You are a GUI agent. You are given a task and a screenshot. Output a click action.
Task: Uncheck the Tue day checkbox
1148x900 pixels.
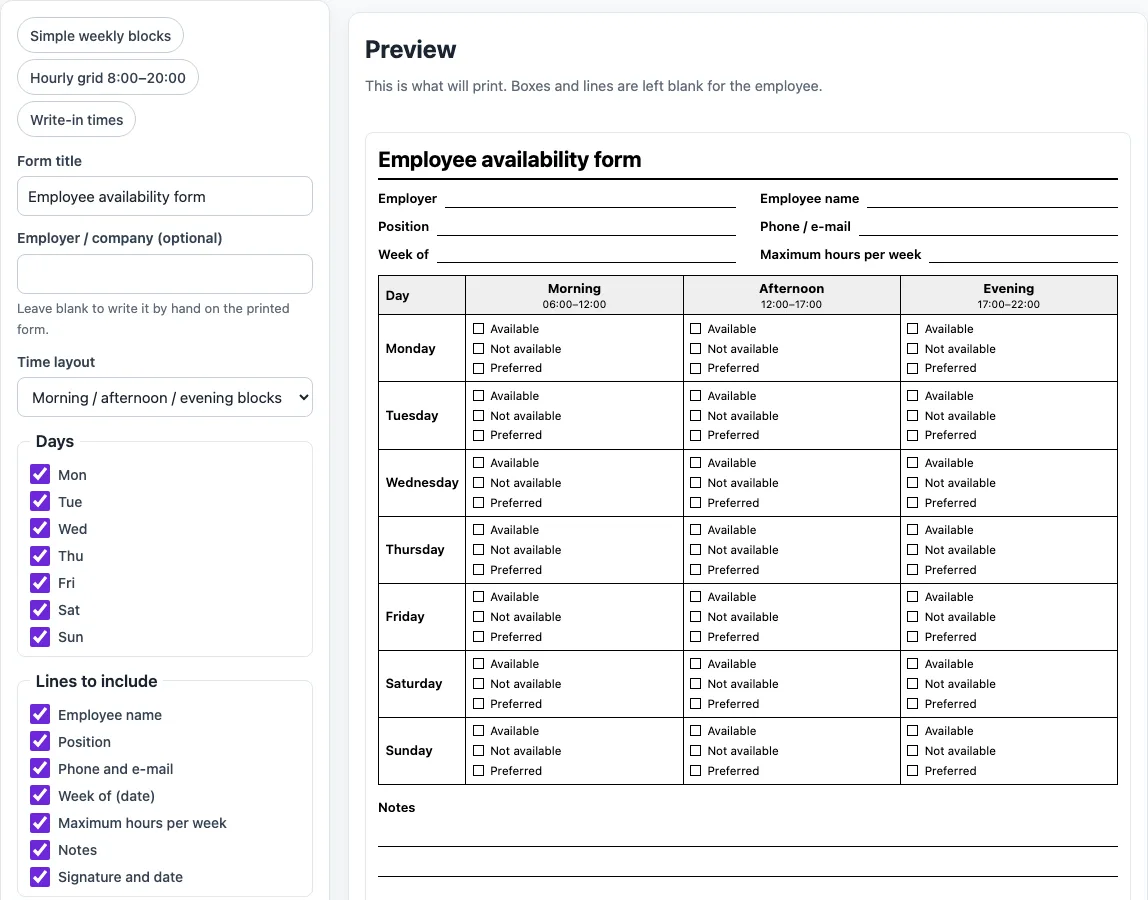40,502
